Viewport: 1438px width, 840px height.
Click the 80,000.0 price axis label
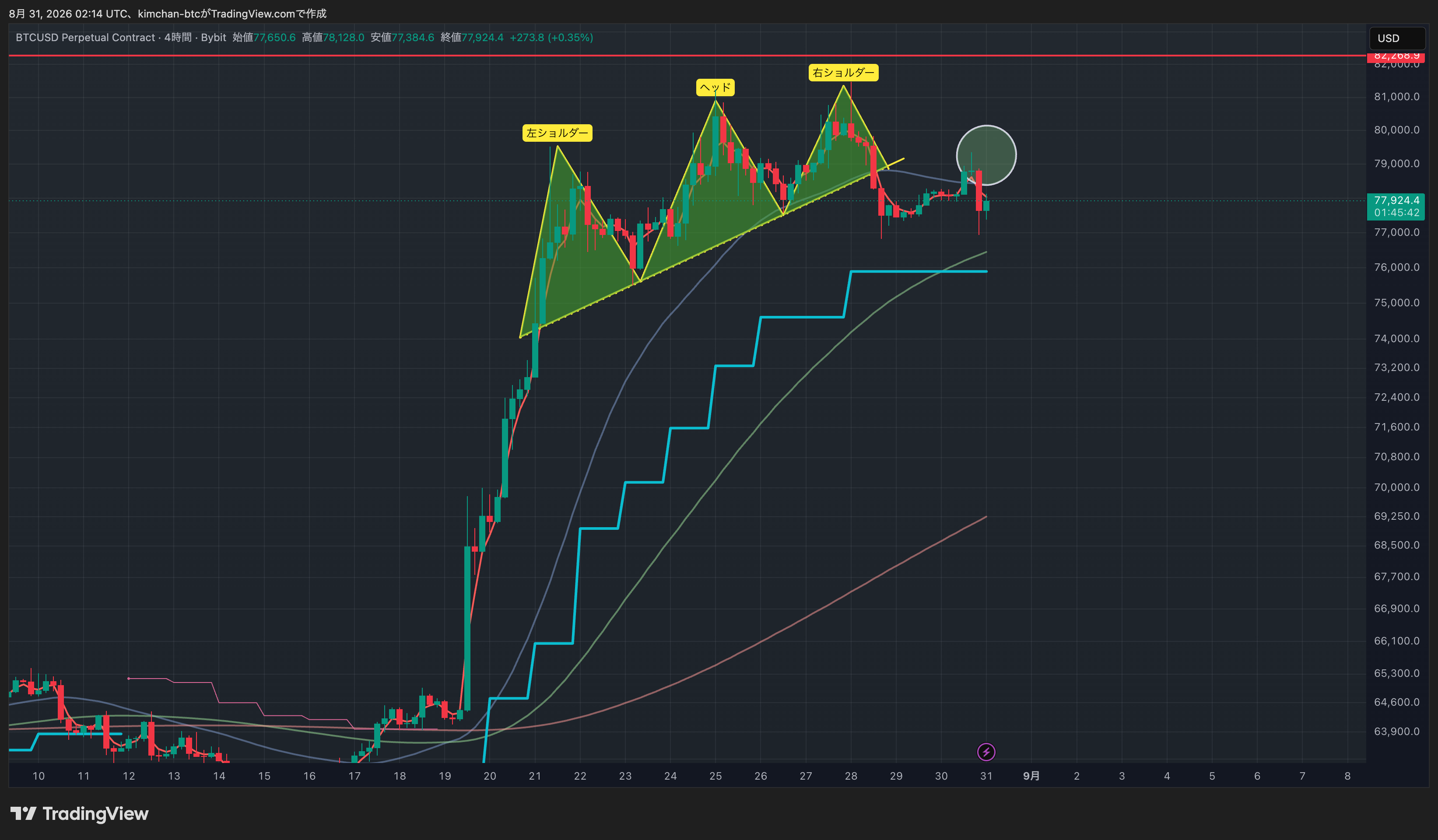(1396, 129)
